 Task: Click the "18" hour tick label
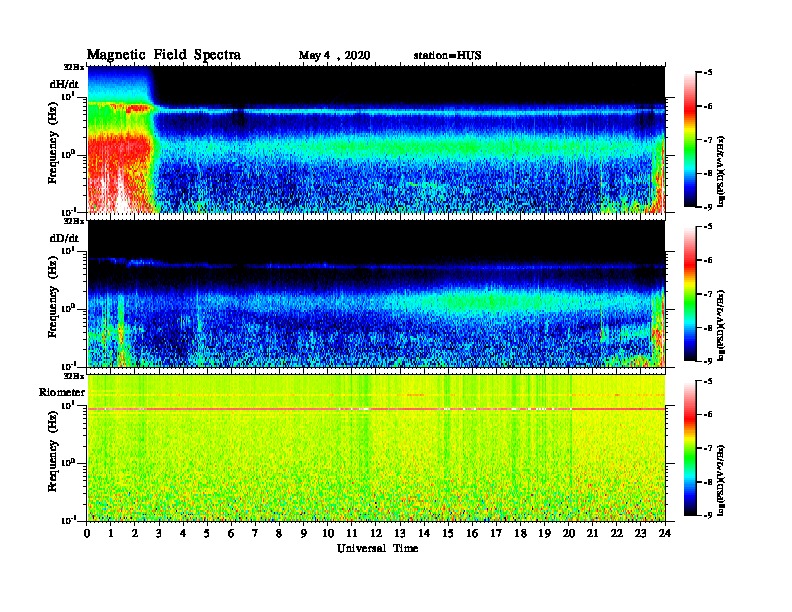point(520,534)
